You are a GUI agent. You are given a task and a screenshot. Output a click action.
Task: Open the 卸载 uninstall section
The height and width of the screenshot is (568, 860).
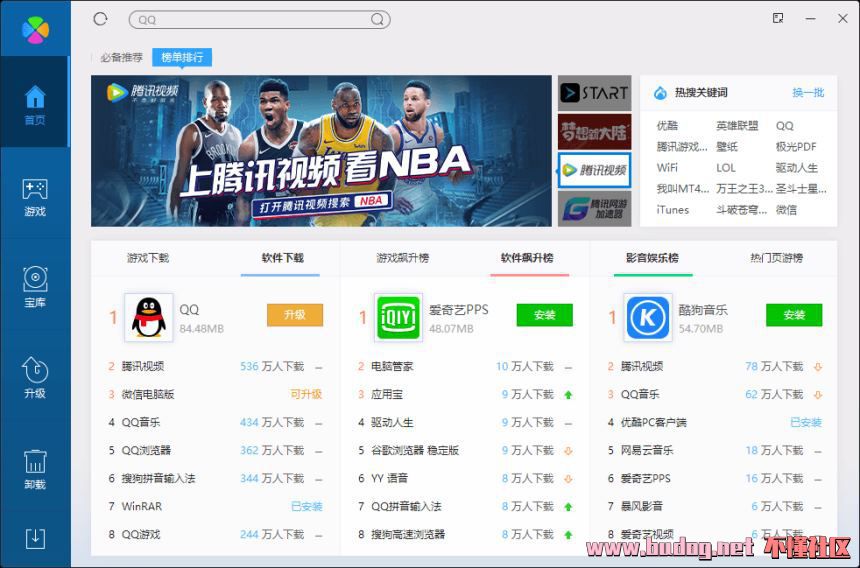point(35,469)
